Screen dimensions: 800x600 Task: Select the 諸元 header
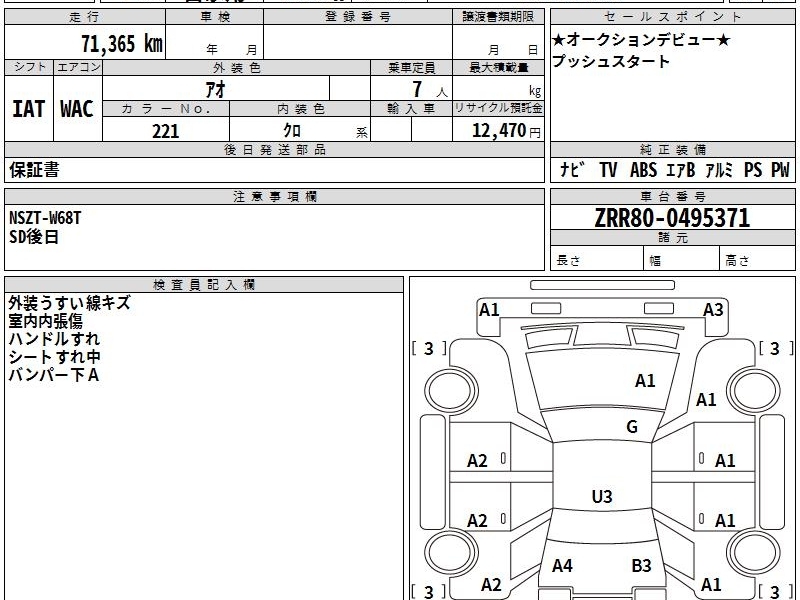pyautogui.click(x=672, y=238)
